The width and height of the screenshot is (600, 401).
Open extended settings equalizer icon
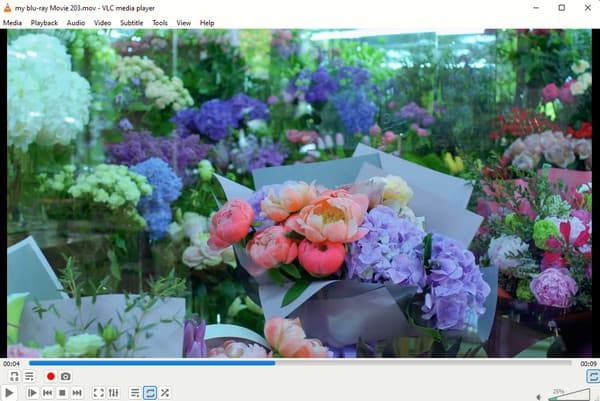(x=113, y=393)
